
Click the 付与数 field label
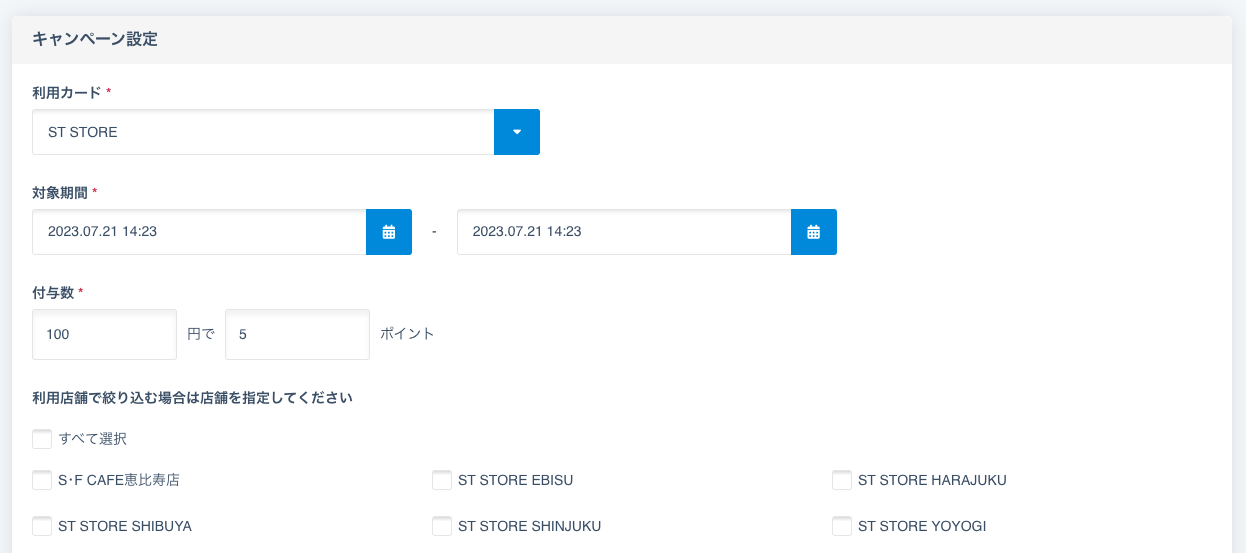click(53, 292)
